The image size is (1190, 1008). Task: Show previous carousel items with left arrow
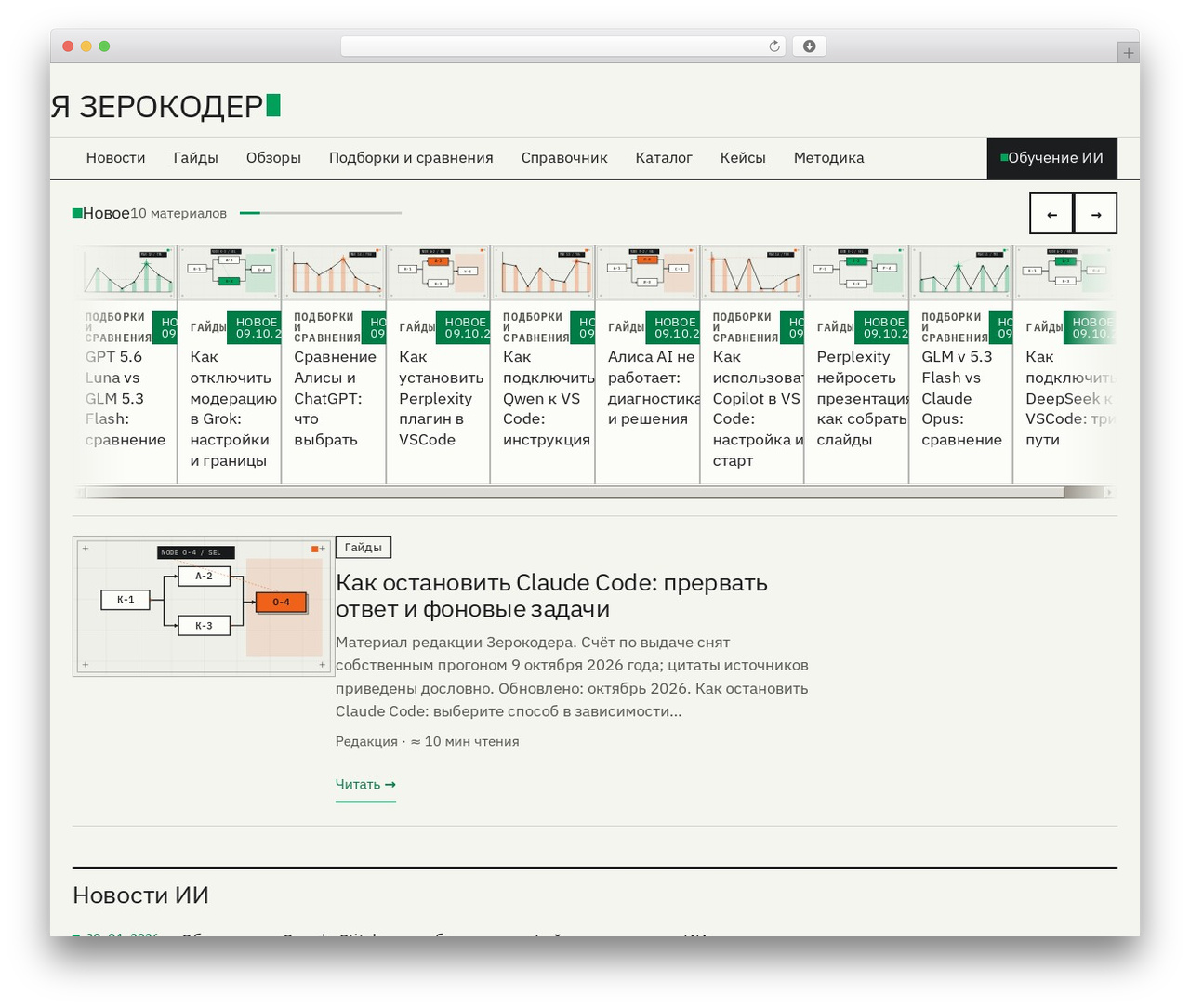1051,214
